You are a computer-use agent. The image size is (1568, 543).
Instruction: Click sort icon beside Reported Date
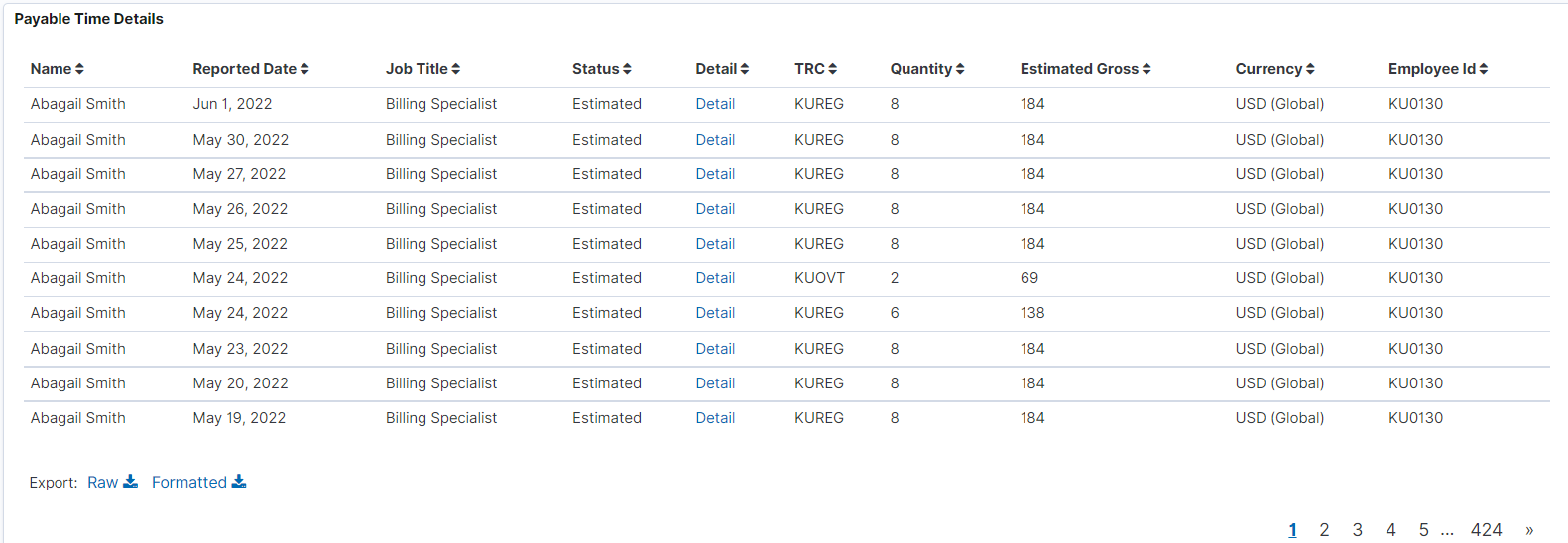pyautogui.click(x=304, y=69)
